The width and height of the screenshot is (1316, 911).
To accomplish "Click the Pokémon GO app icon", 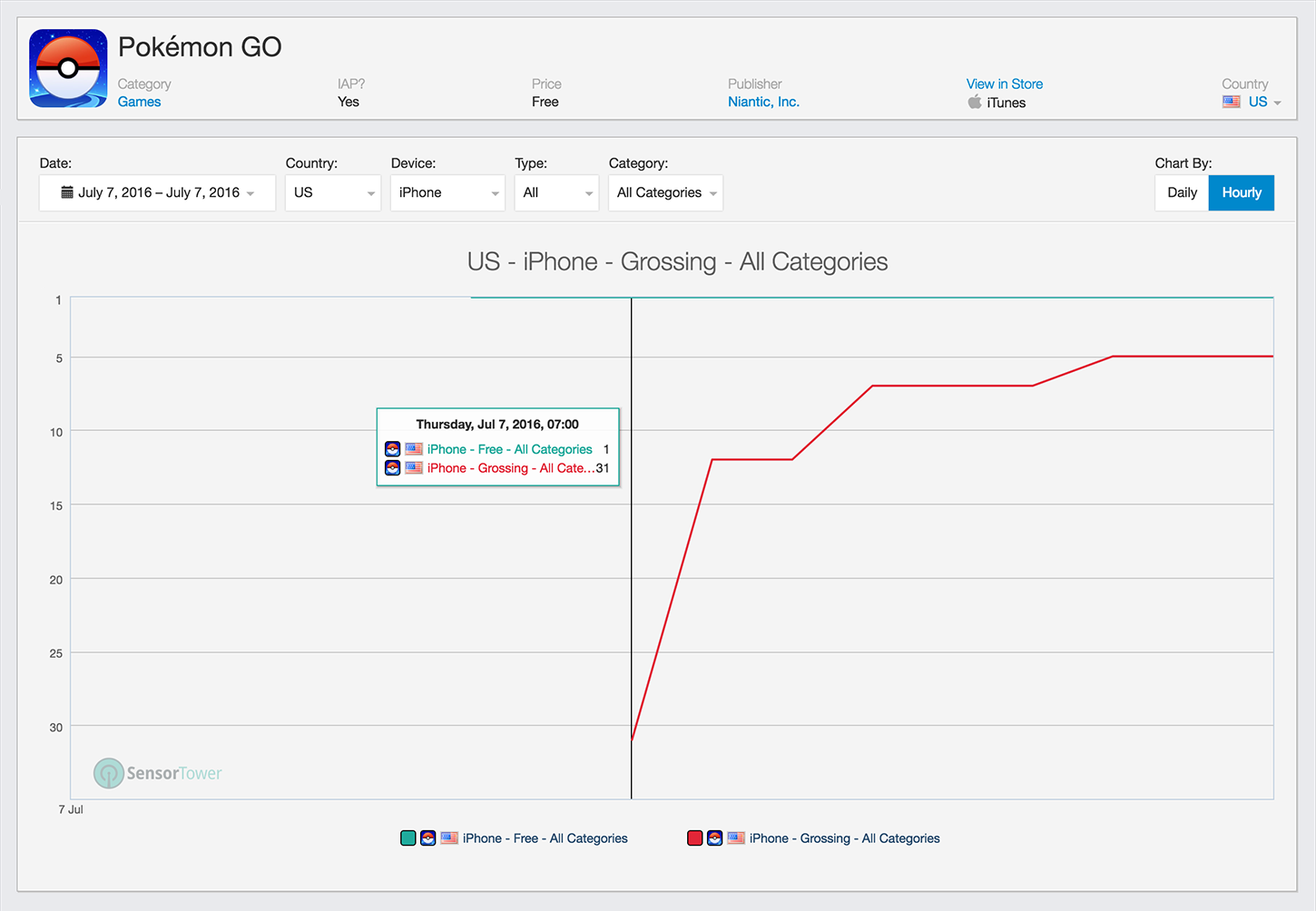I will click(x=68, y=68).
